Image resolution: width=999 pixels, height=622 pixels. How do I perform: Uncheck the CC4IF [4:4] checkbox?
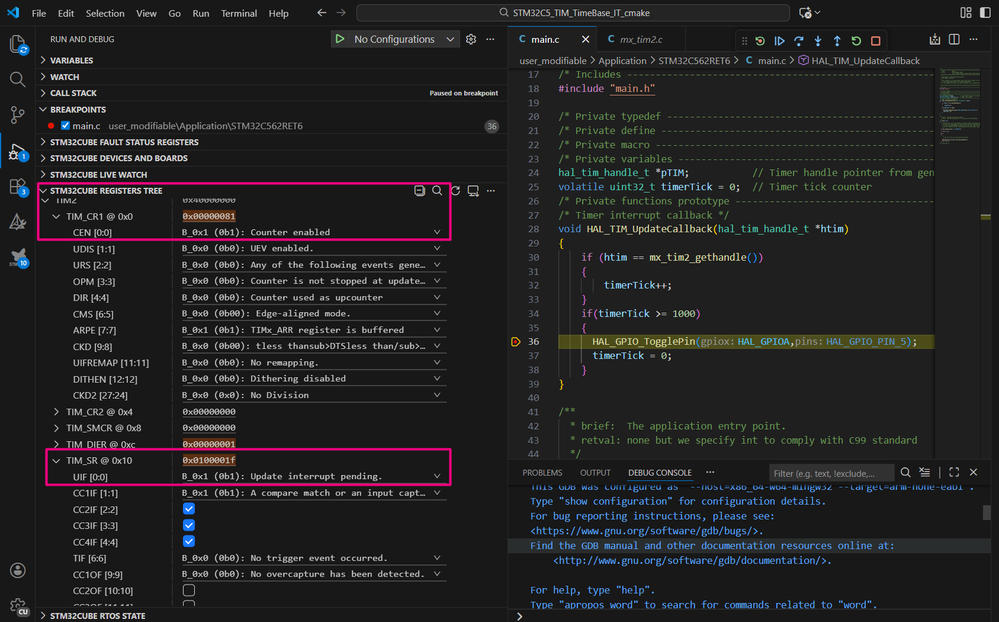(x=189, y=541)
